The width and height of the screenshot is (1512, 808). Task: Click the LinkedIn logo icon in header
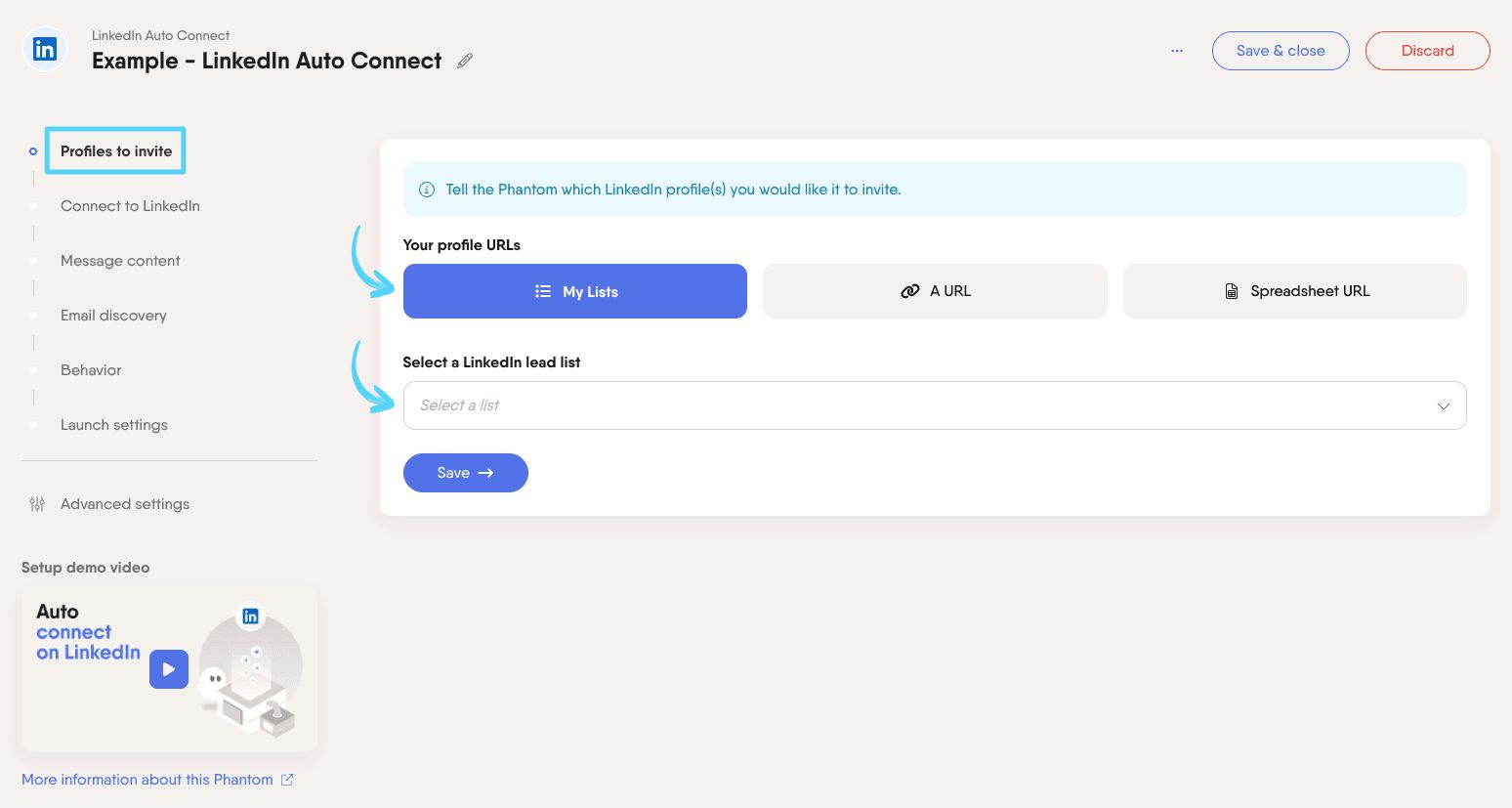(x=45, y=49)
